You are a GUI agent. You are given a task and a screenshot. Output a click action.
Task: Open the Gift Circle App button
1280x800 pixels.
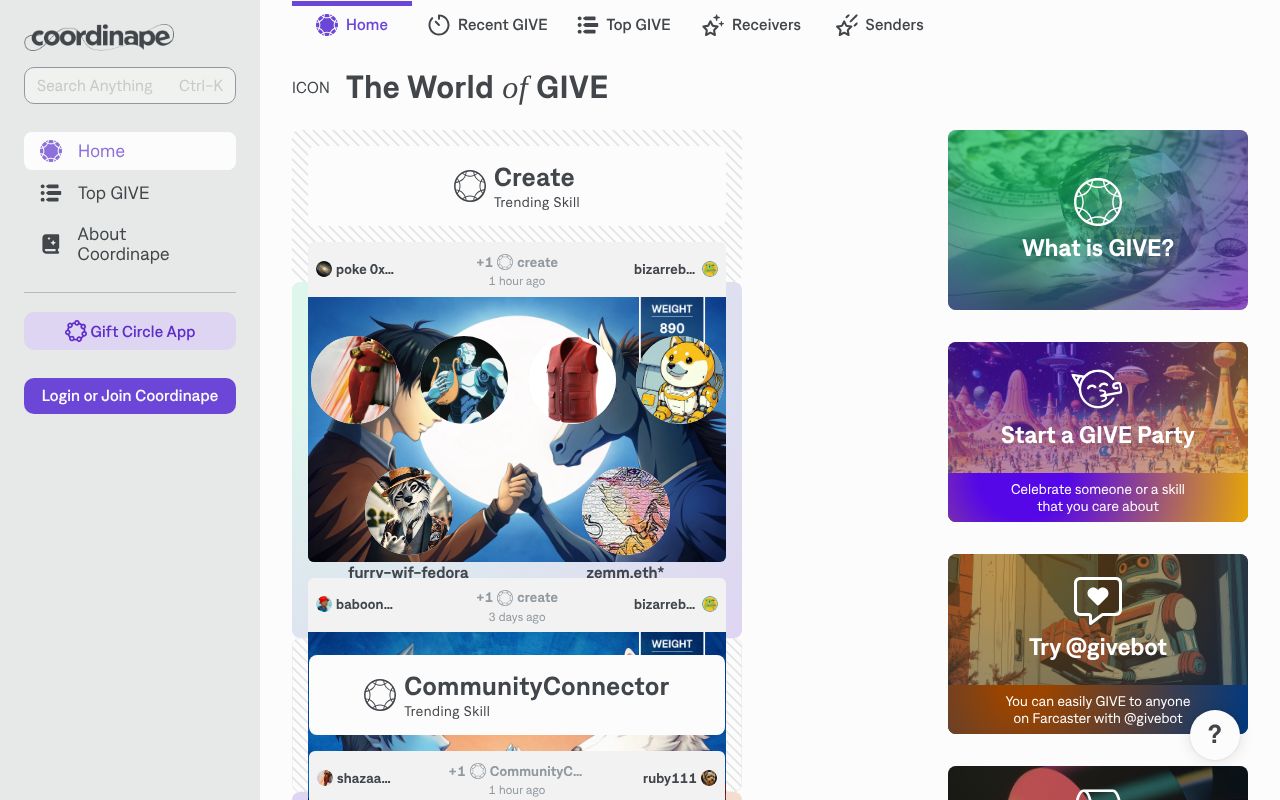point(130,331)
